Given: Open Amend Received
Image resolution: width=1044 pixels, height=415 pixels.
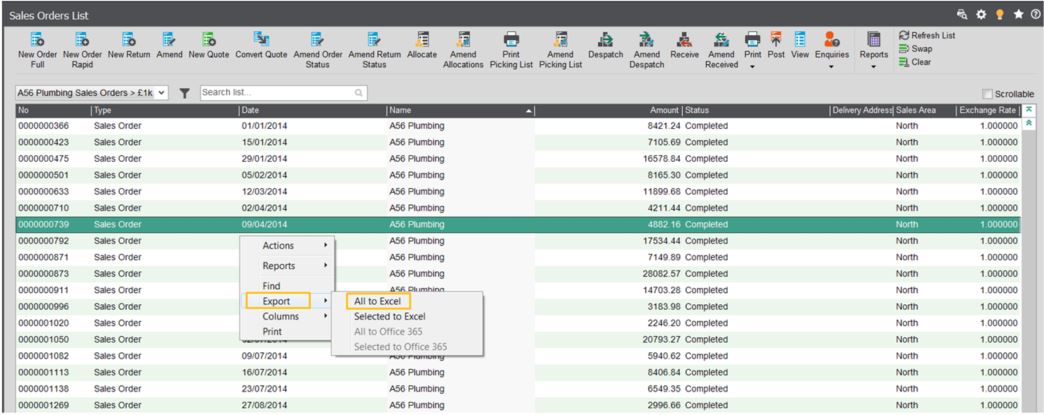Looking at the screenshot, I should (722, 50).
